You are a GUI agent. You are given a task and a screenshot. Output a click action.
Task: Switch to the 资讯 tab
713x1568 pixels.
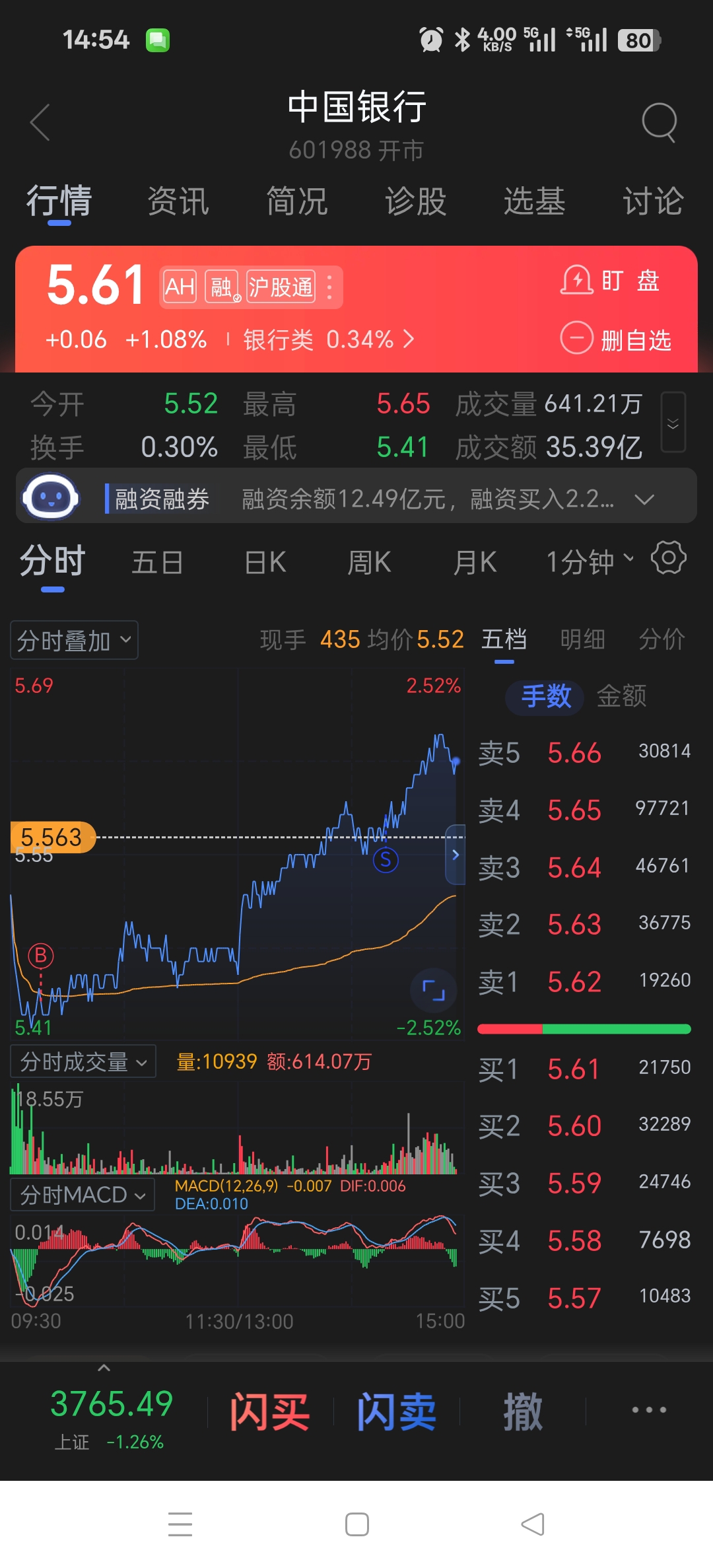(x=178, y=201)
